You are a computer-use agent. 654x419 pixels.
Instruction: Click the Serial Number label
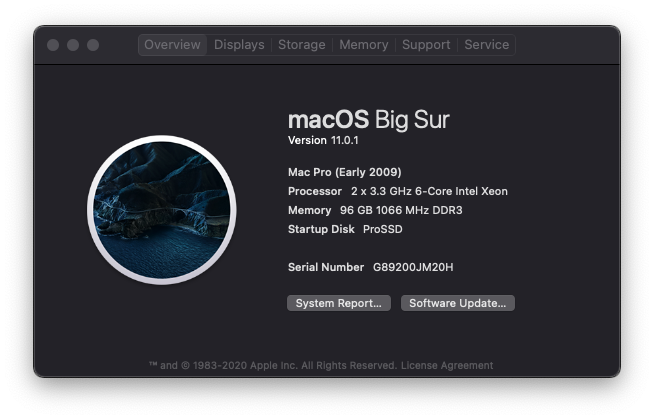click(326, 267)
